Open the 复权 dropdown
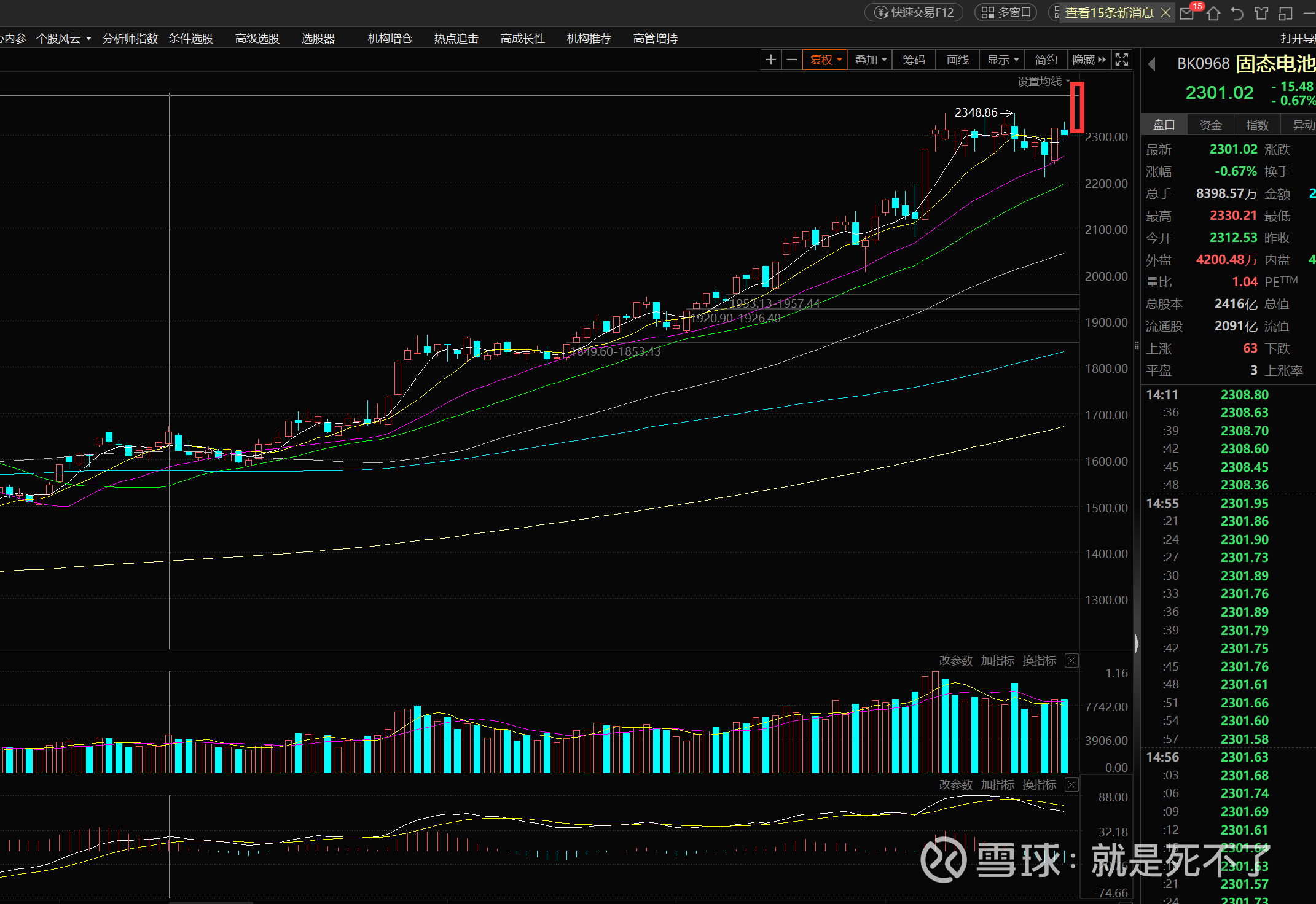 pyautogui.click(x=825, y=60)
